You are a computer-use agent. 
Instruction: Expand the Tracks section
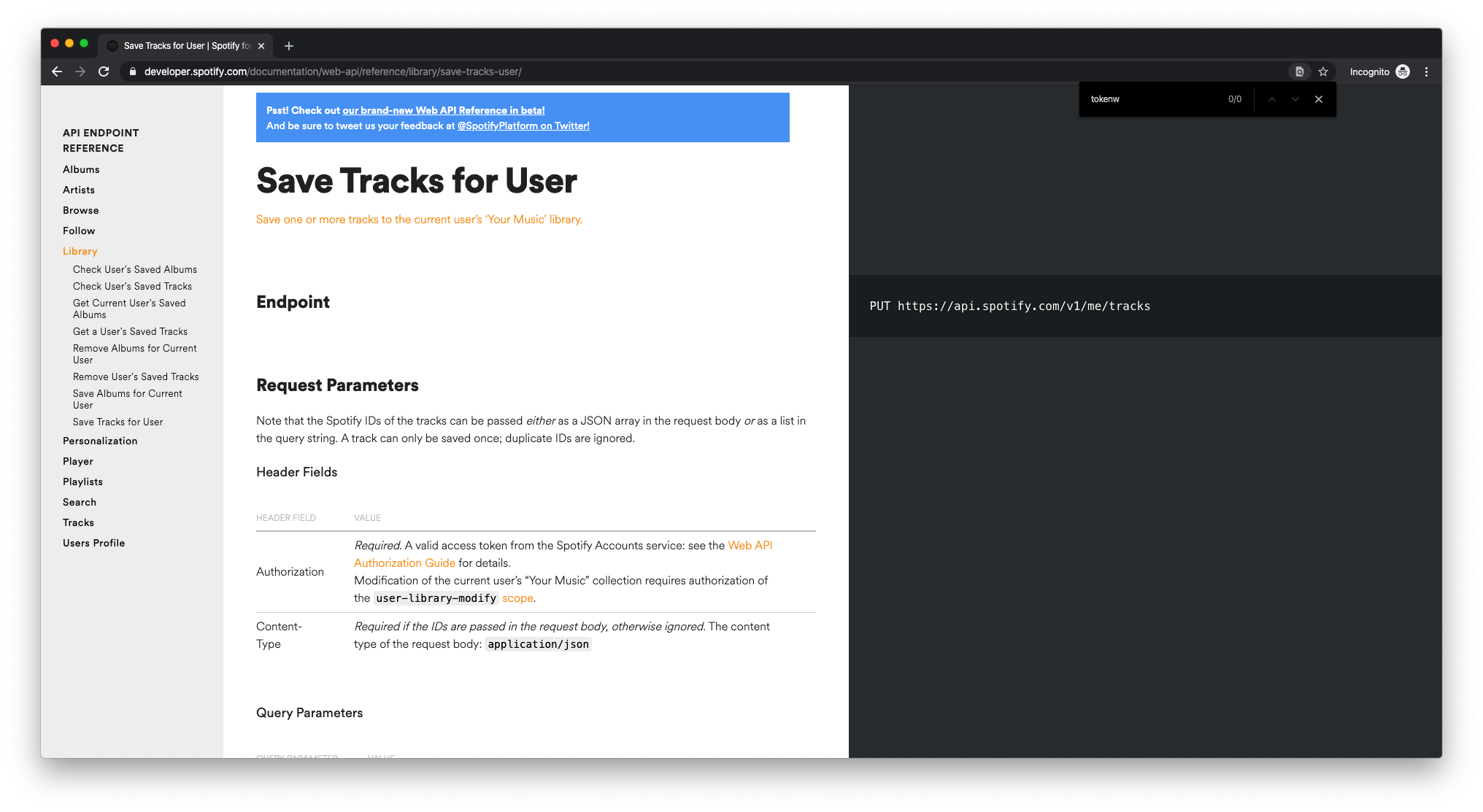tap(79, 522)
